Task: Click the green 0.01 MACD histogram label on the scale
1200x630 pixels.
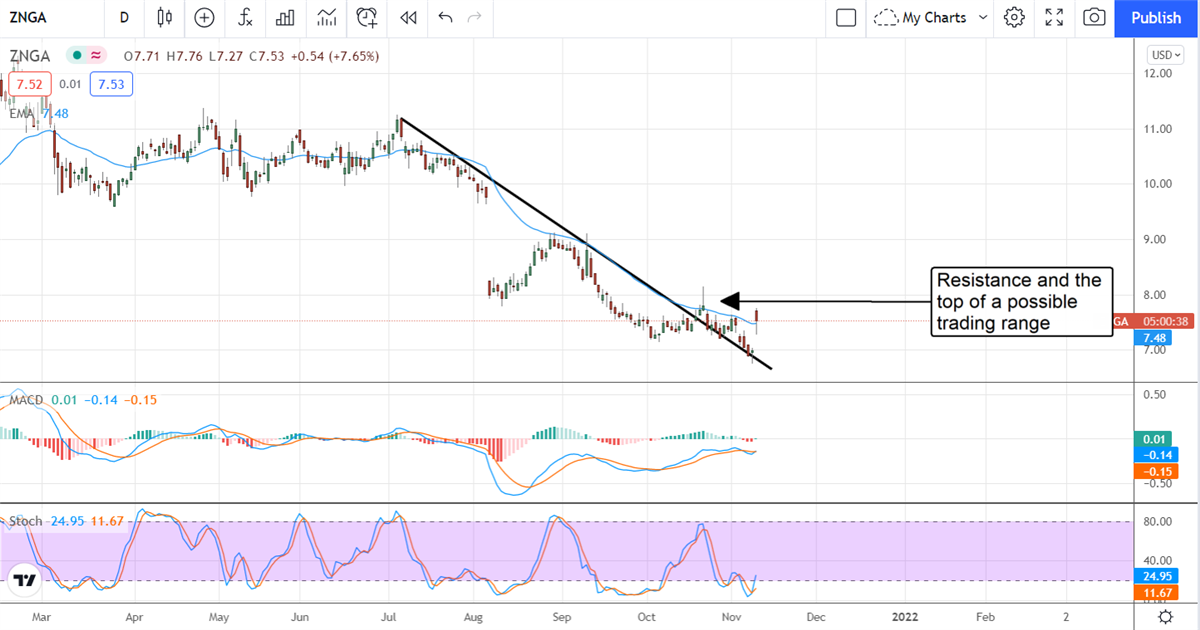Action: (x=1156, y=438)
